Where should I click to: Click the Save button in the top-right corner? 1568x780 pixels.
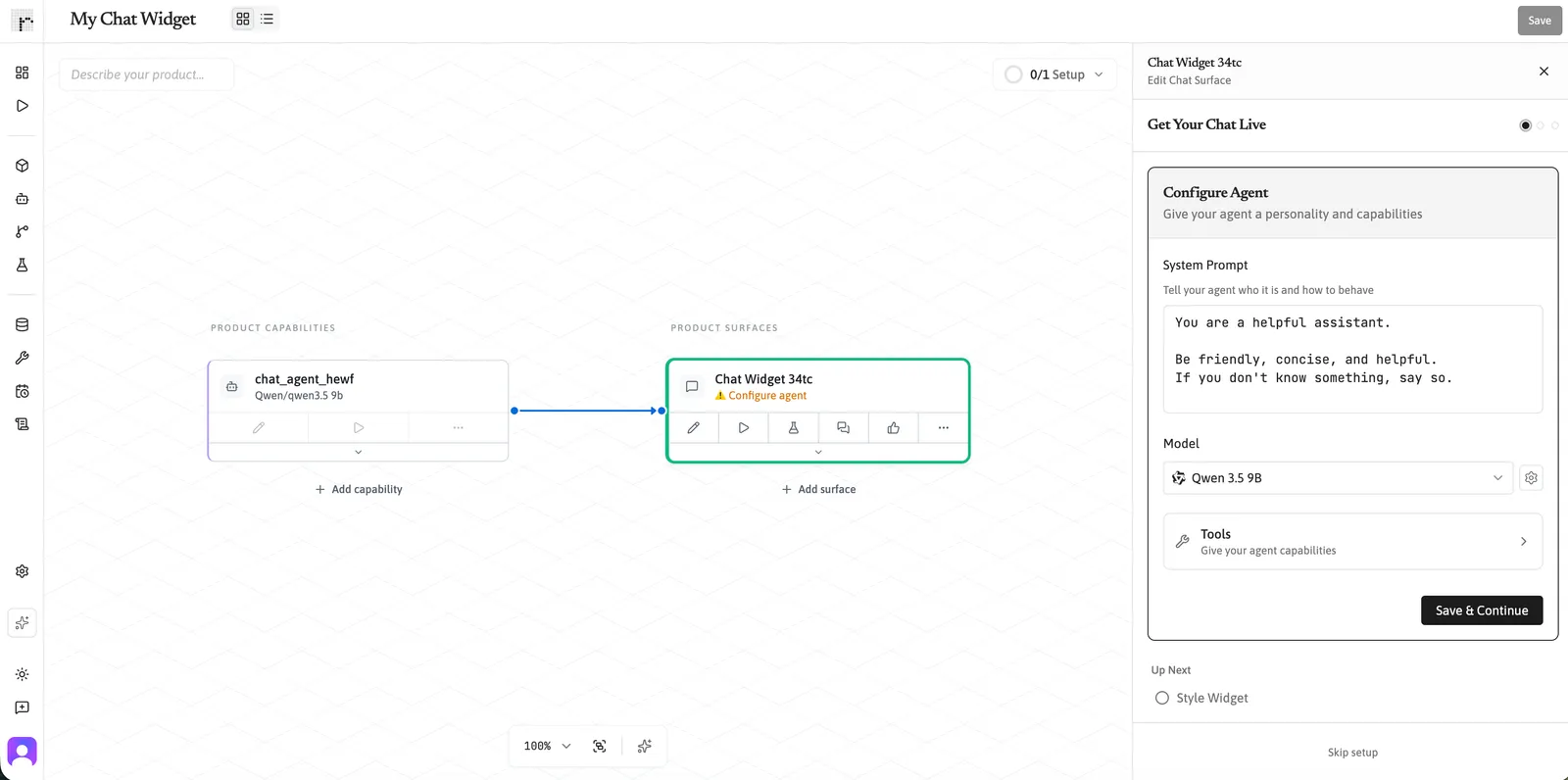tap(1540, 21)
